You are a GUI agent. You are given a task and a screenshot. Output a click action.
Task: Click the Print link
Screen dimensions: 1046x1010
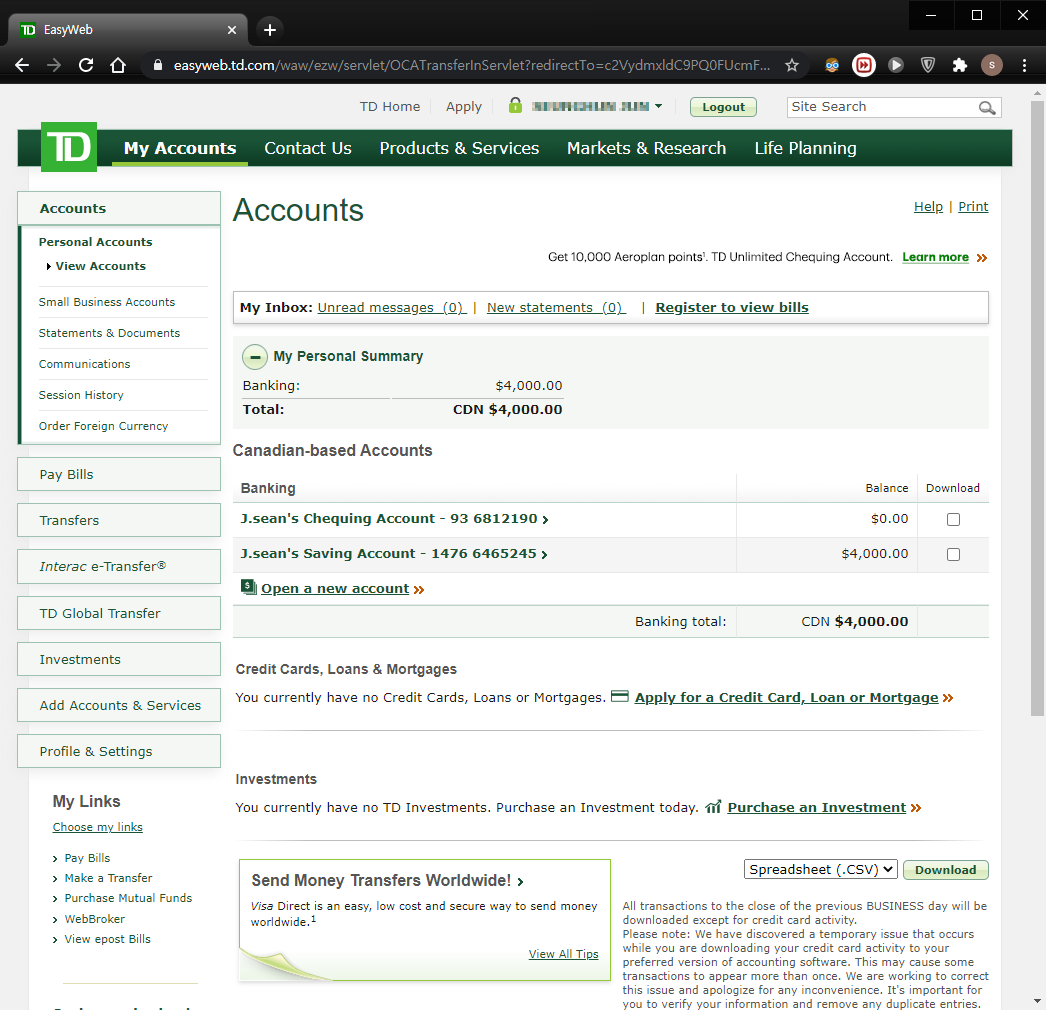(973, 207)
